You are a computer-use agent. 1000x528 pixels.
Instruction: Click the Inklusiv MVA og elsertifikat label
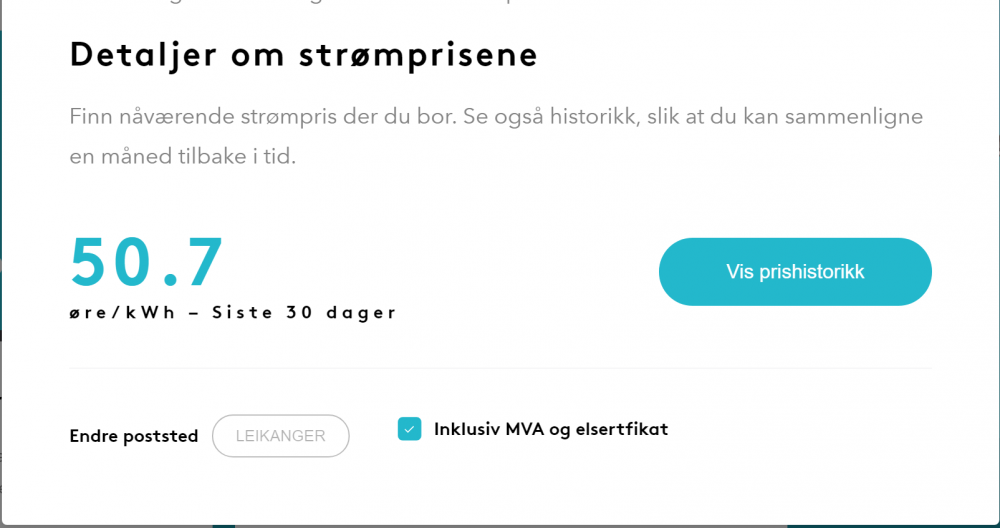[x=550, y=430]
